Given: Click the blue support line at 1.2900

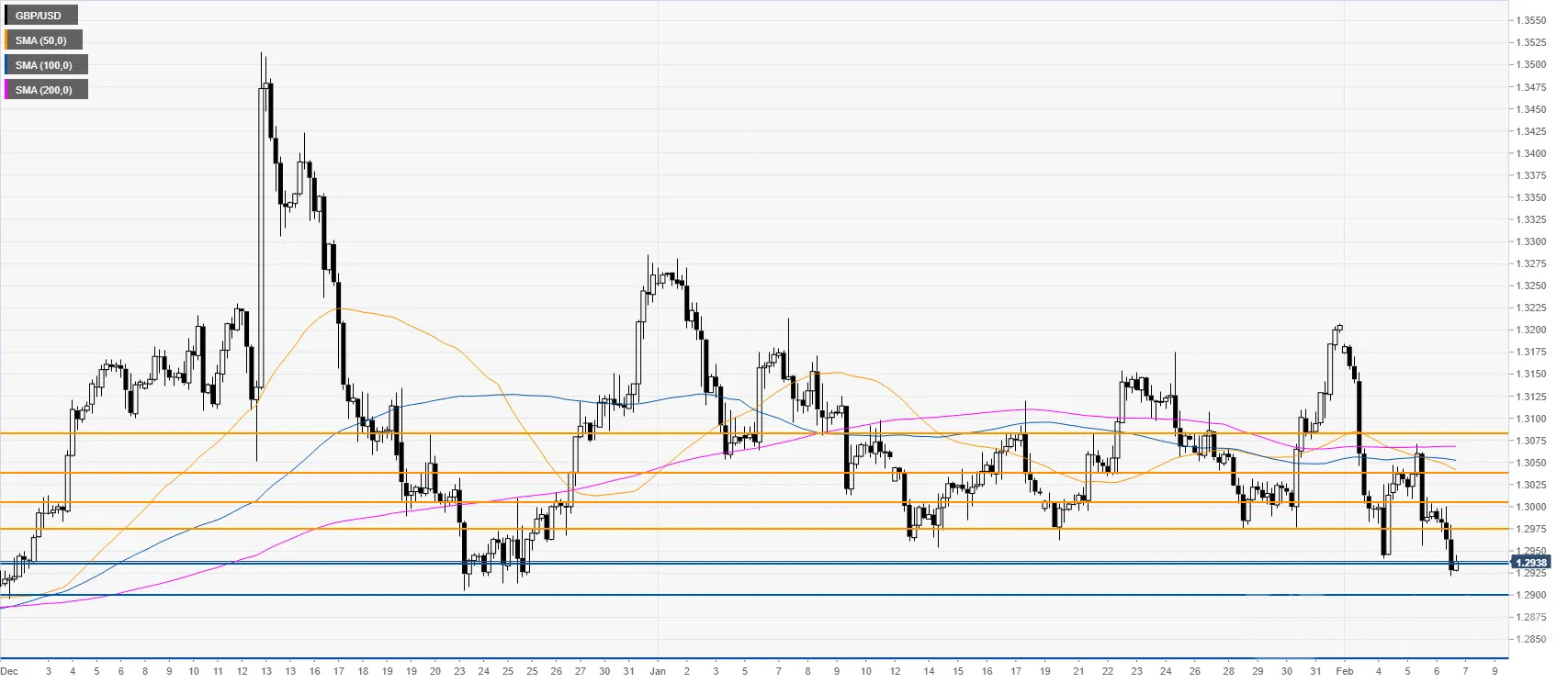Looking at the screenshot, I should pyautogui.click(x=753, y=595).
